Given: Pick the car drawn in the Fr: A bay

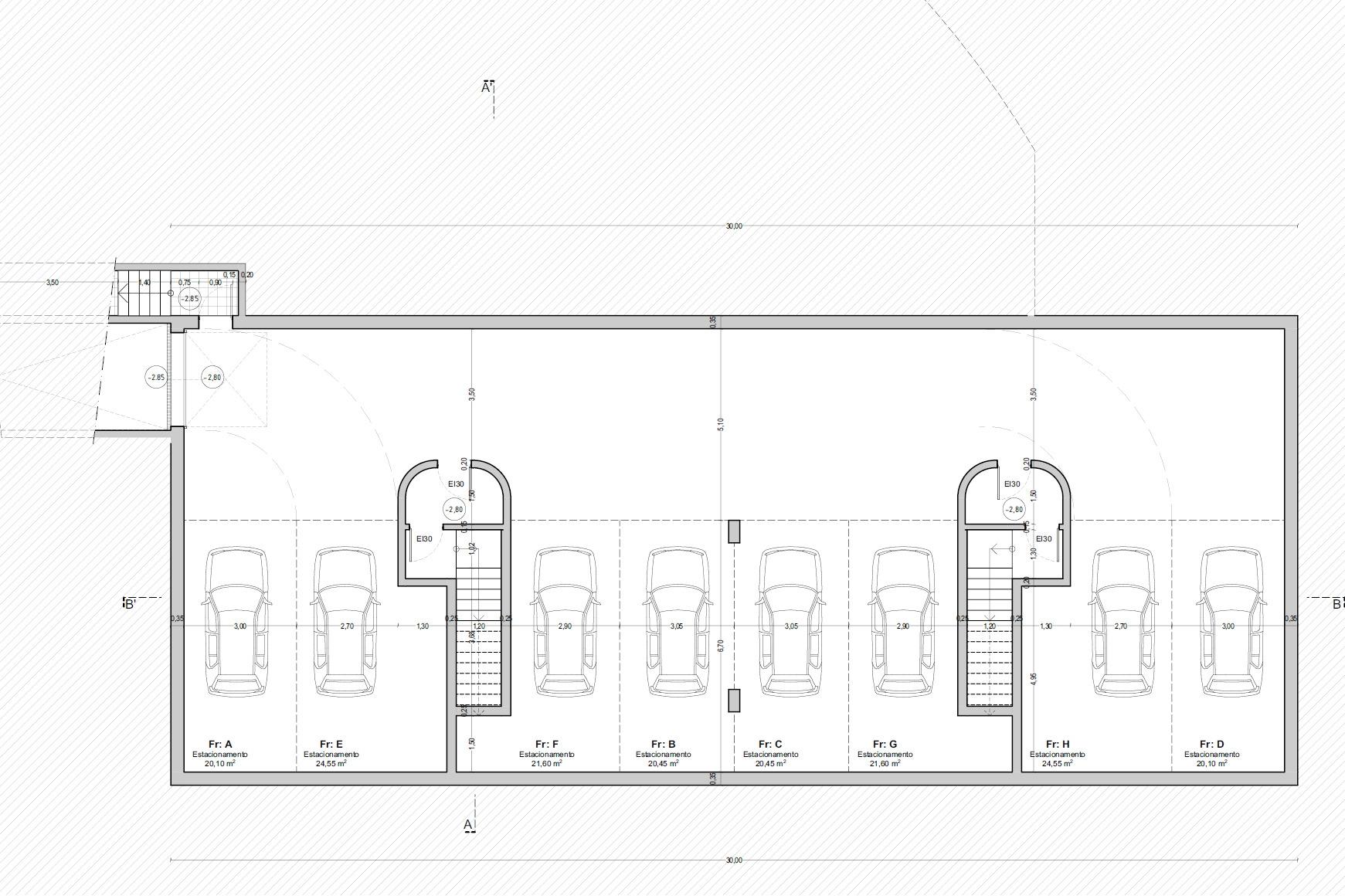Looking at the screenshot, I should coord(238,622).
